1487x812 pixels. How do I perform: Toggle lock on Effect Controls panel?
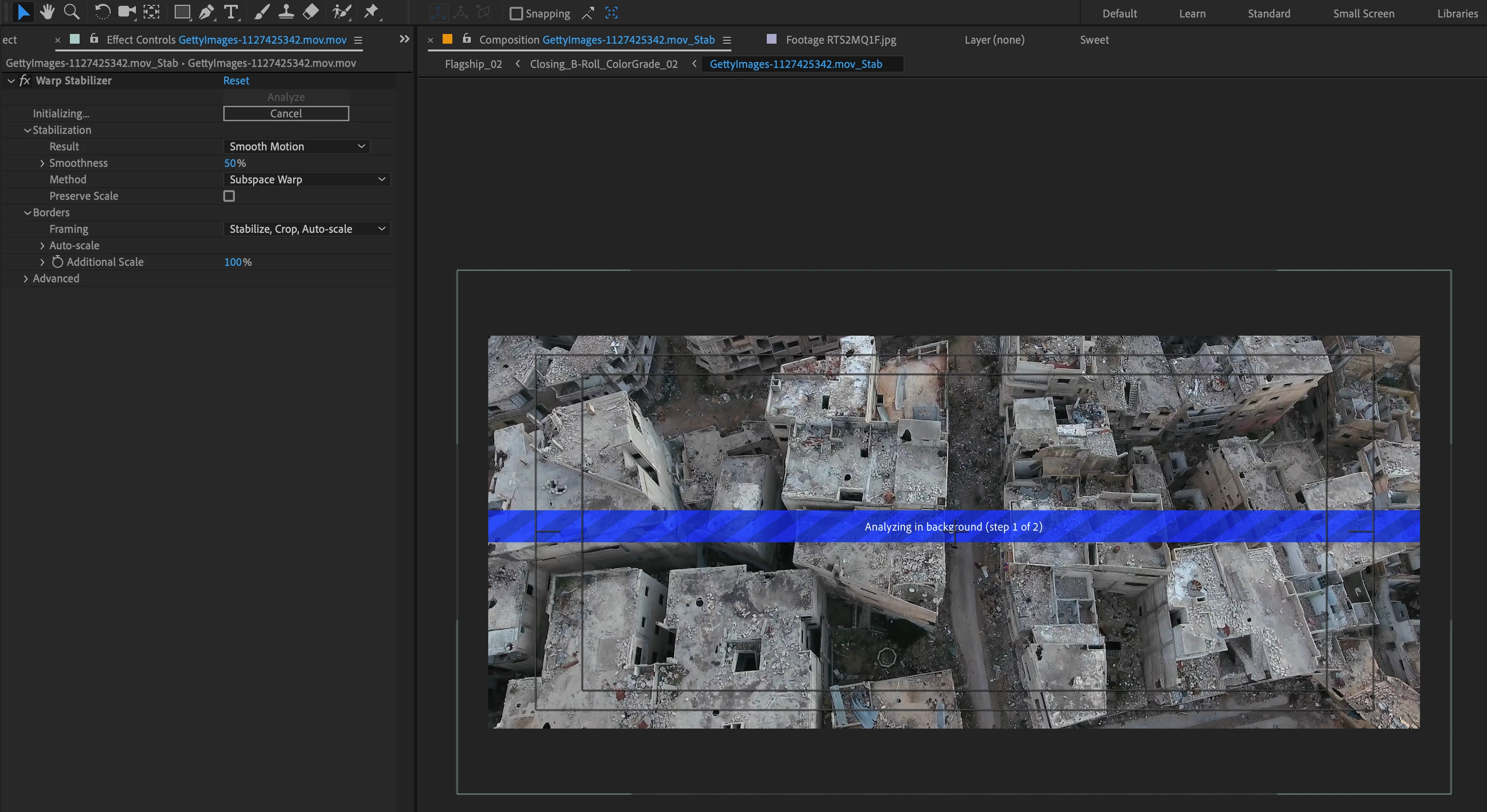(94, 39)
